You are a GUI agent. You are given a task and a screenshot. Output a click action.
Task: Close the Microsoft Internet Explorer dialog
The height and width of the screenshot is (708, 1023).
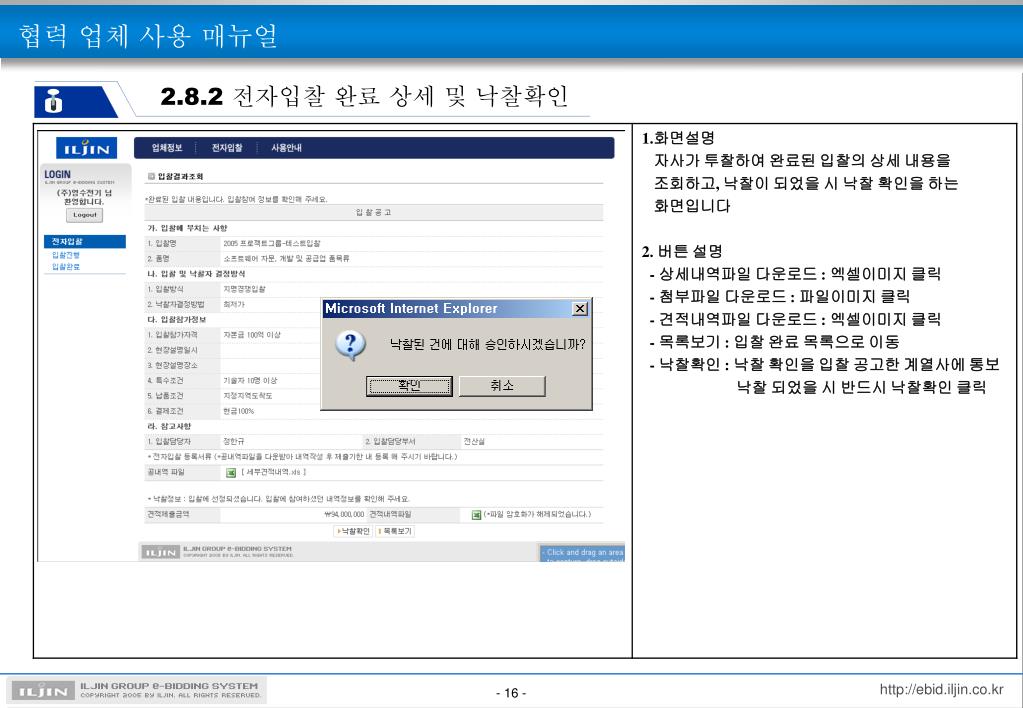(x=579, y=309)
